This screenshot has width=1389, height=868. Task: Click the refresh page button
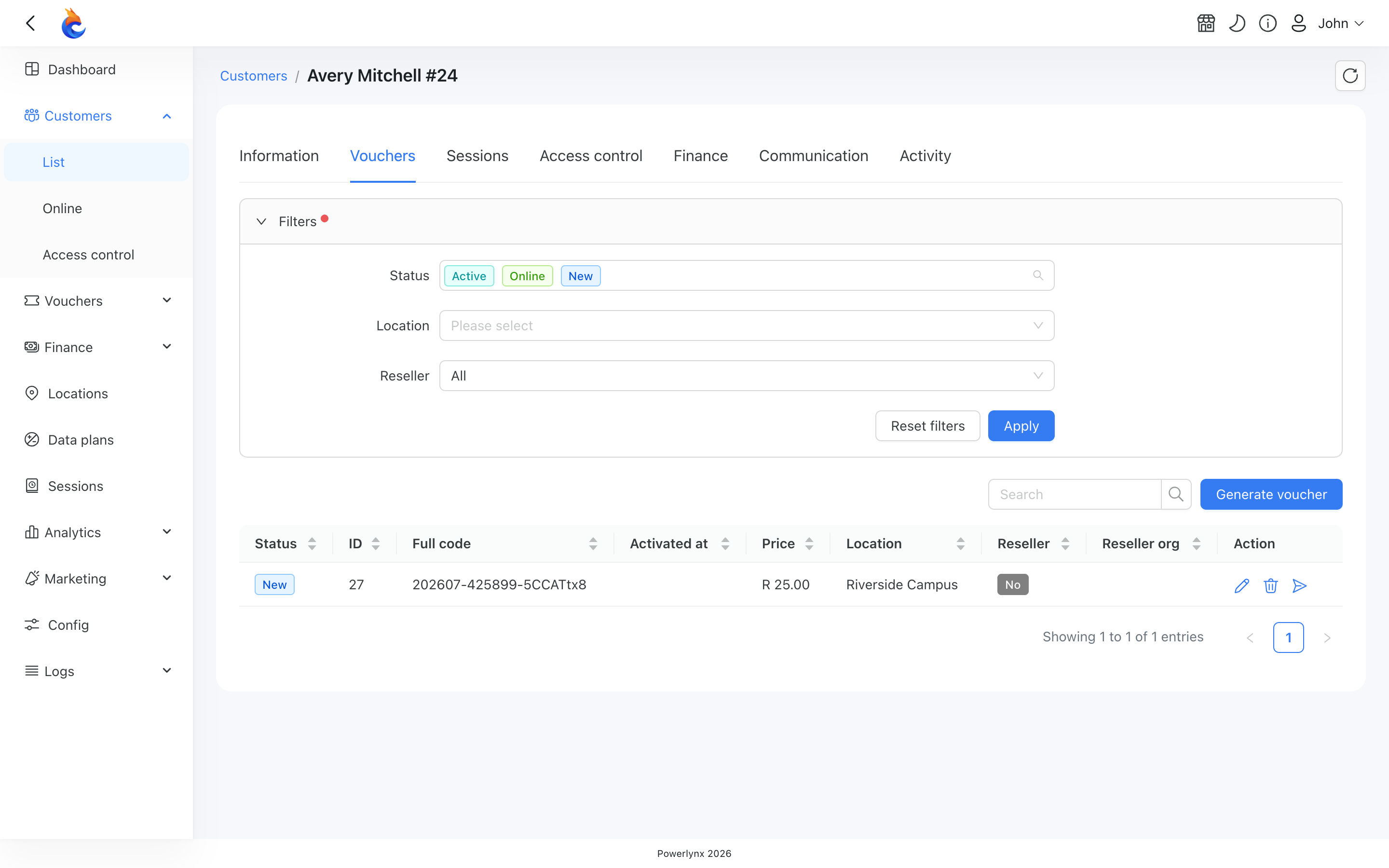click(1350, 76)
